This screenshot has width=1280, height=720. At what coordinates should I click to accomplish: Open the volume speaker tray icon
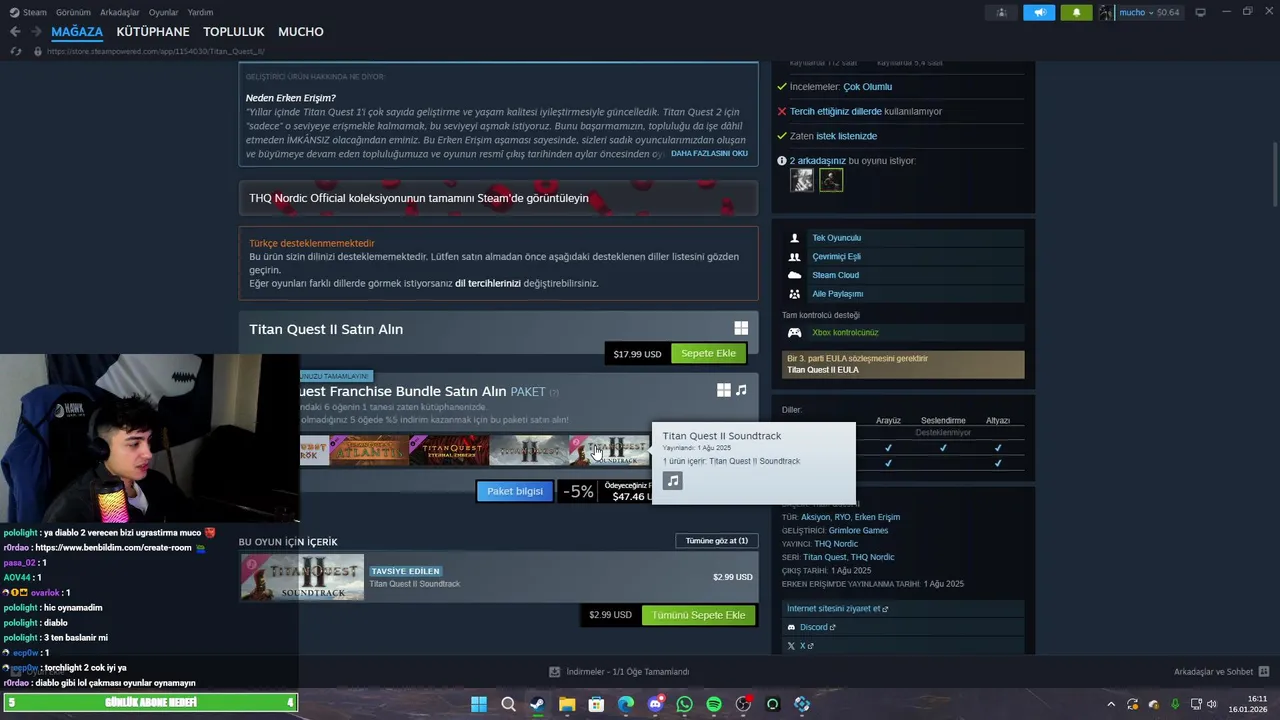pyautogui.click(x=1212, y=704)
